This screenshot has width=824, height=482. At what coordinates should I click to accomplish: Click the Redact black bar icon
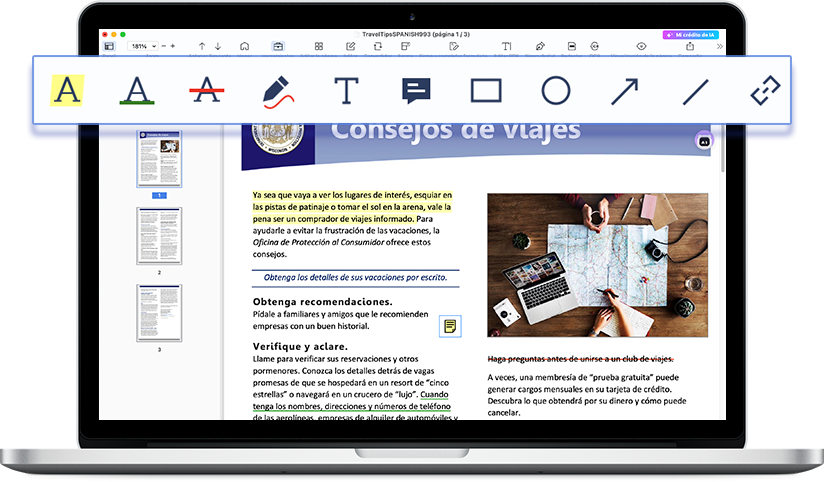(572, 46)
